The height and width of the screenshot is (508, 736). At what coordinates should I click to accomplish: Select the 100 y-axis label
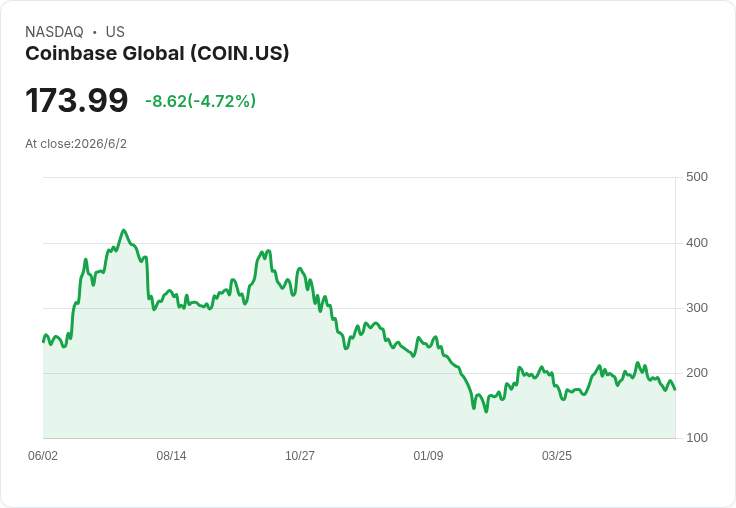click(697, 438)
